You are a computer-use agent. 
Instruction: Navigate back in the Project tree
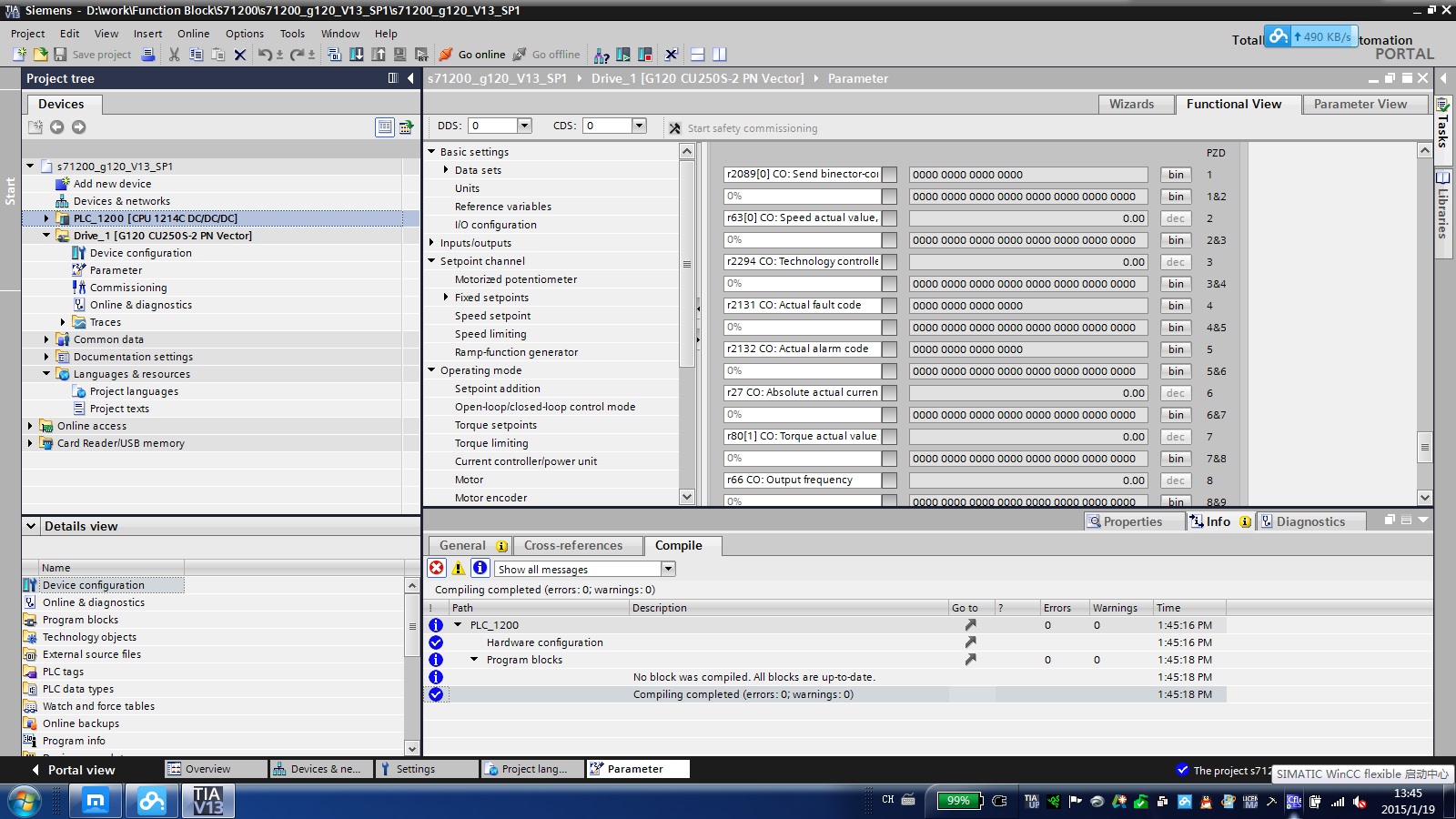(x=56, y=127)
